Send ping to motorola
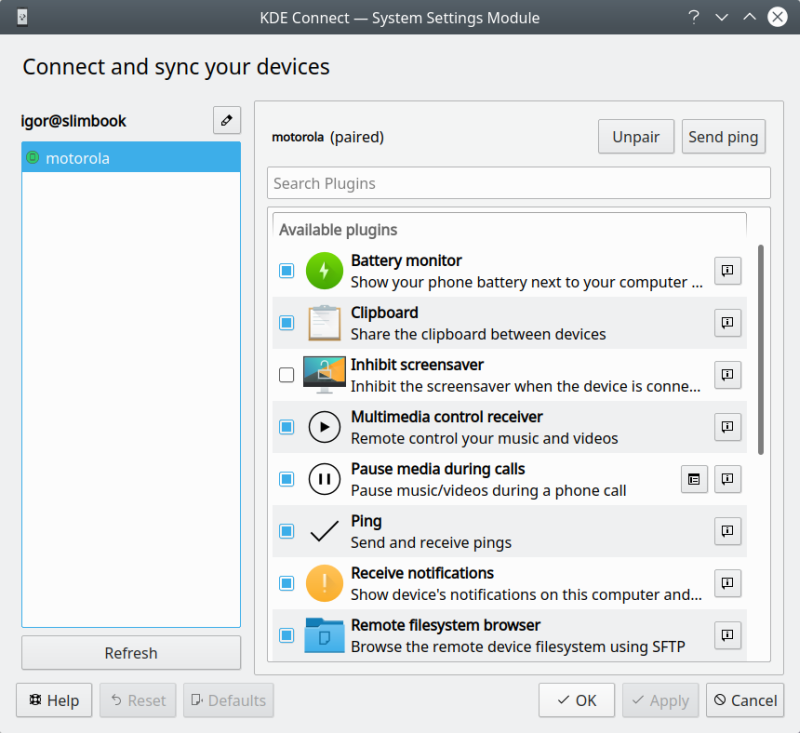This screenshot has width=800, height=733. tap(723, 136)
